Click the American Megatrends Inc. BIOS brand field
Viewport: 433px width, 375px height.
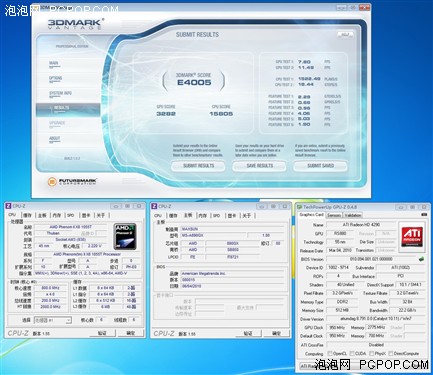[x=233, y=273]
